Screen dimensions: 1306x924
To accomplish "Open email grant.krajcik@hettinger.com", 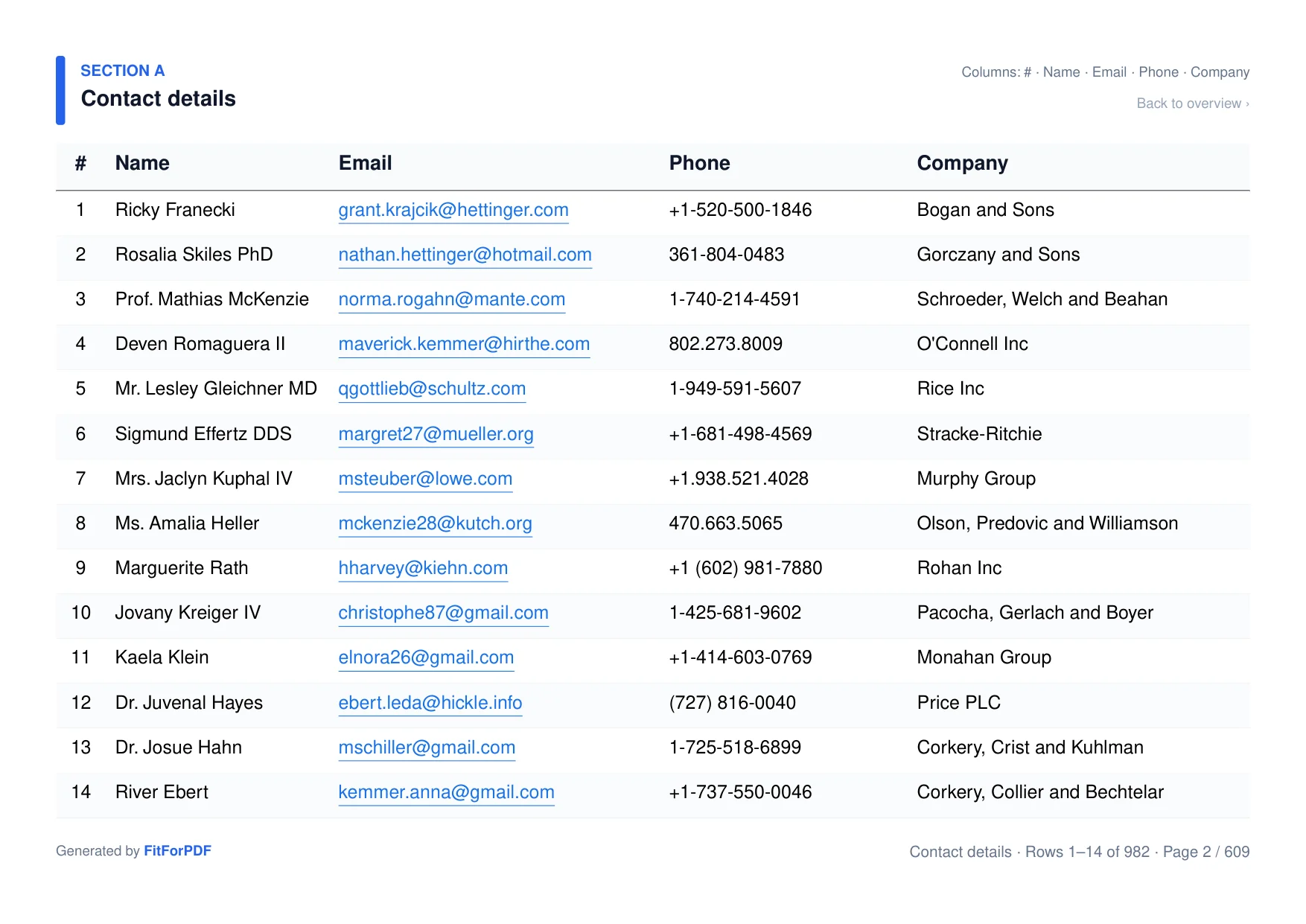I will (x=453, y=210).
